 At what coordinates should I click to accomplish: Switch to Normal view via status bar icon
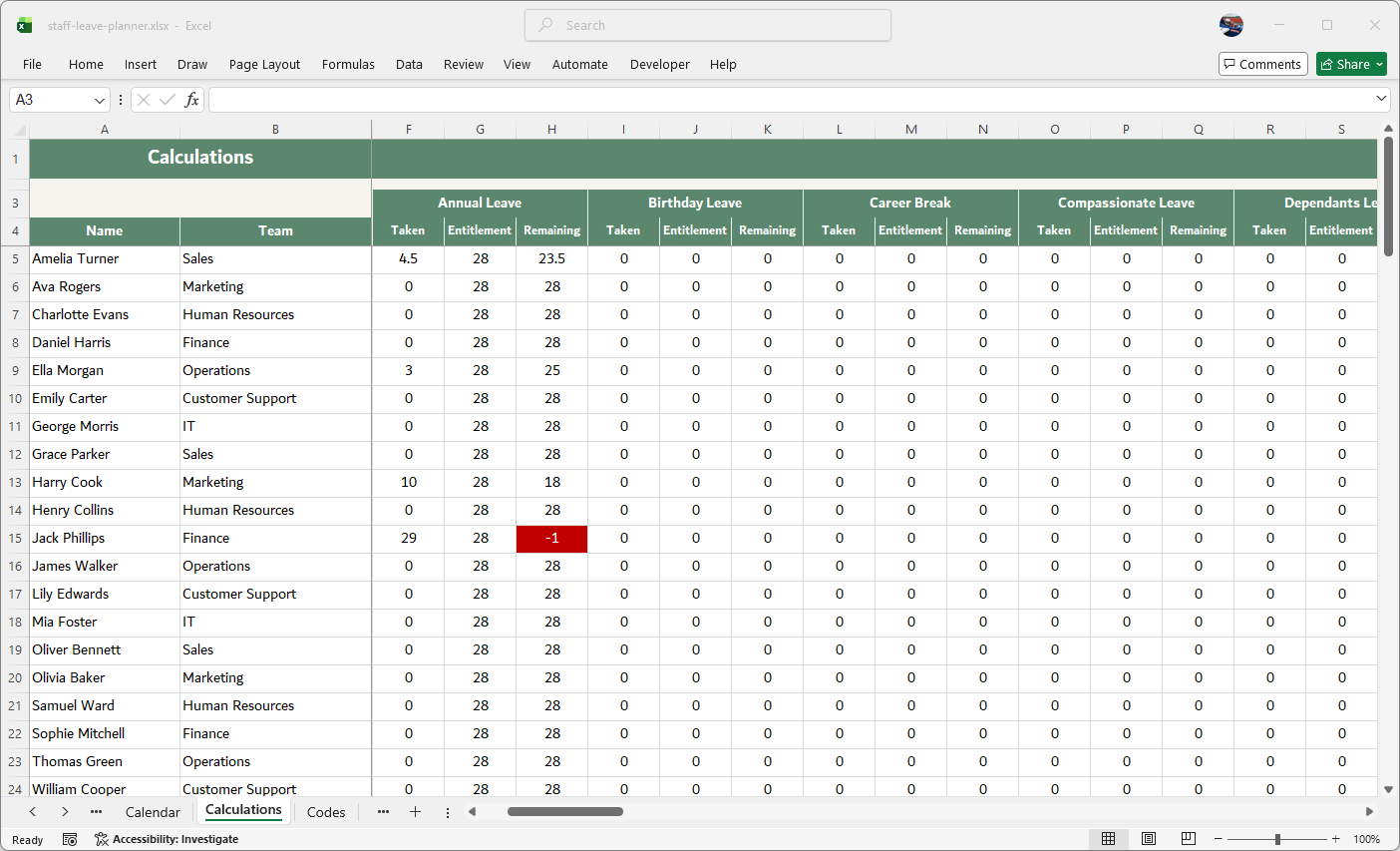pyautogui.click(x=1109, y=838)
